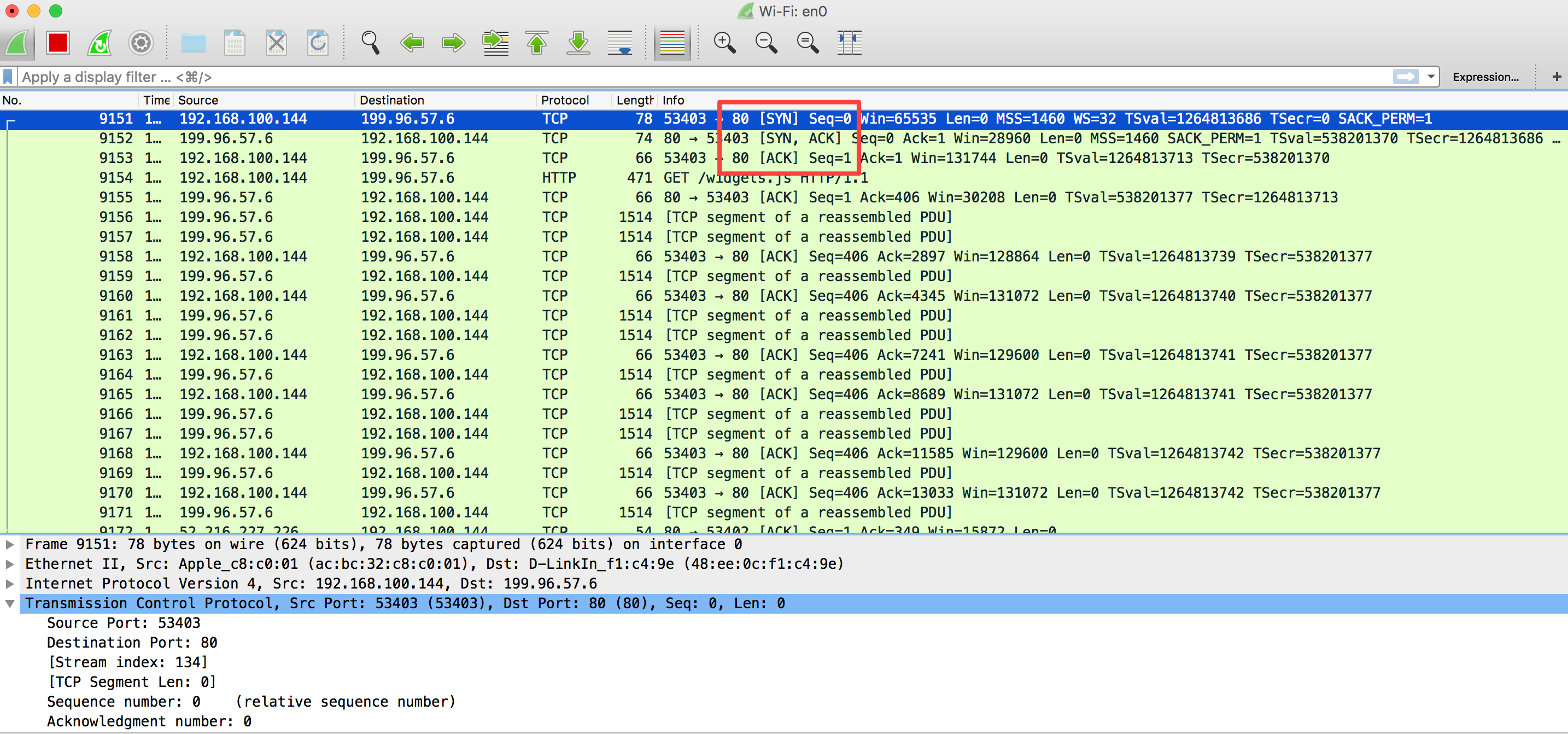Restart the current capture with green fin icon

point(99,43)
